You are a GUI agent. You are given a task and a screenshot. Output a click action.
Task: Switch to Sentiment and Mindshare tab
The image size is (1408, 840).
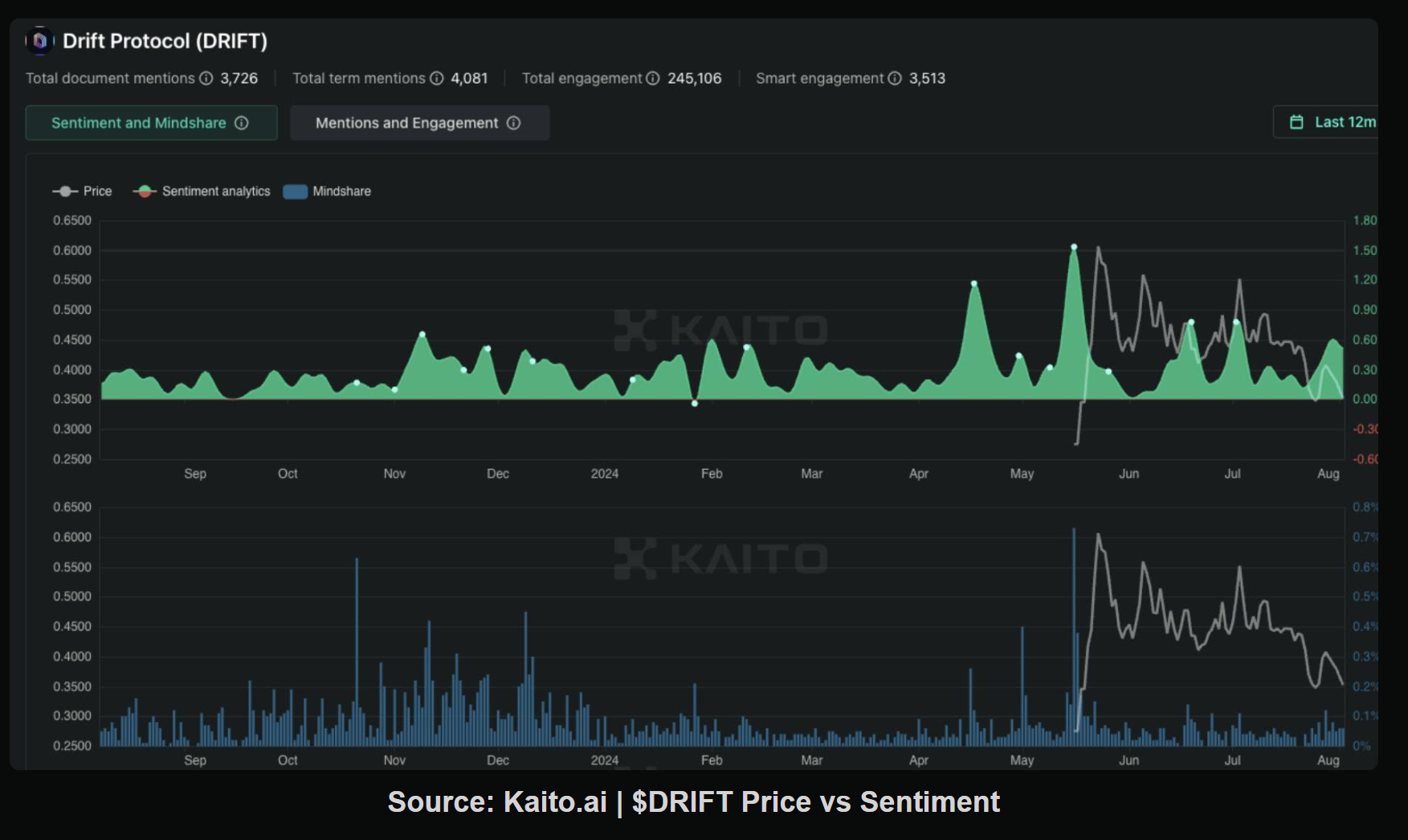(x=151, y=123)
